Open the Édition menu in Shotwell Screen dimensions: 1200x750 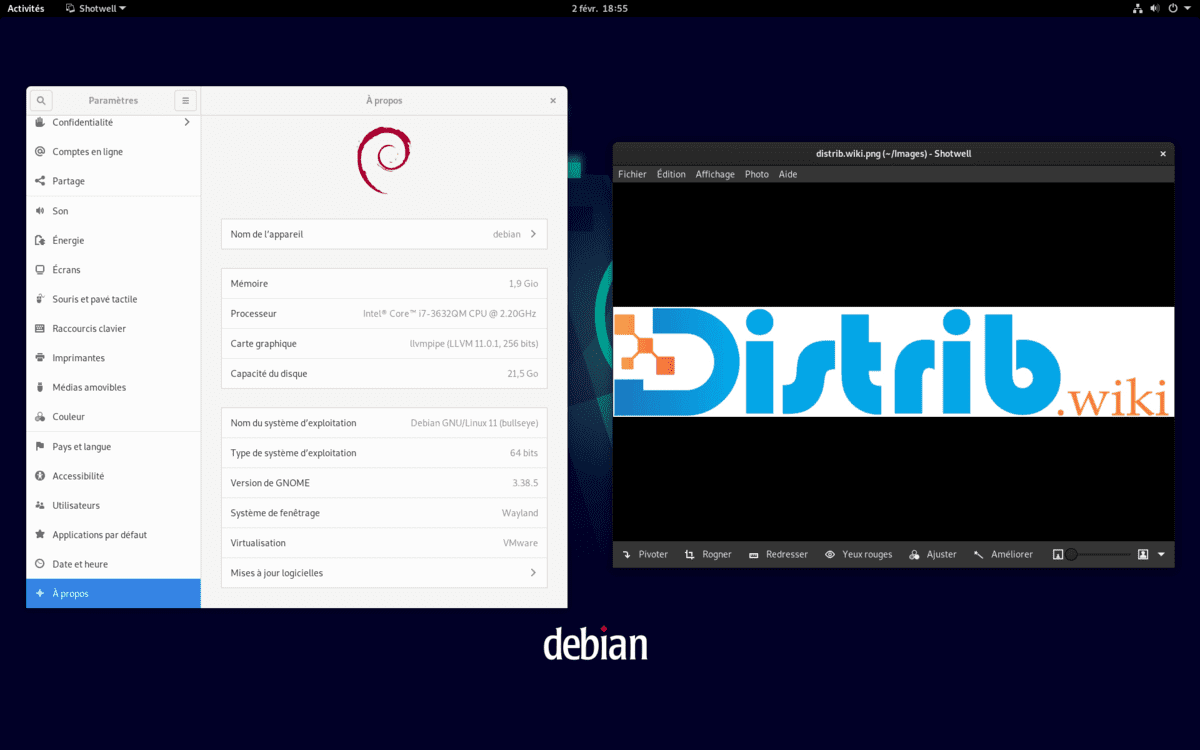[x=671, y=174]
